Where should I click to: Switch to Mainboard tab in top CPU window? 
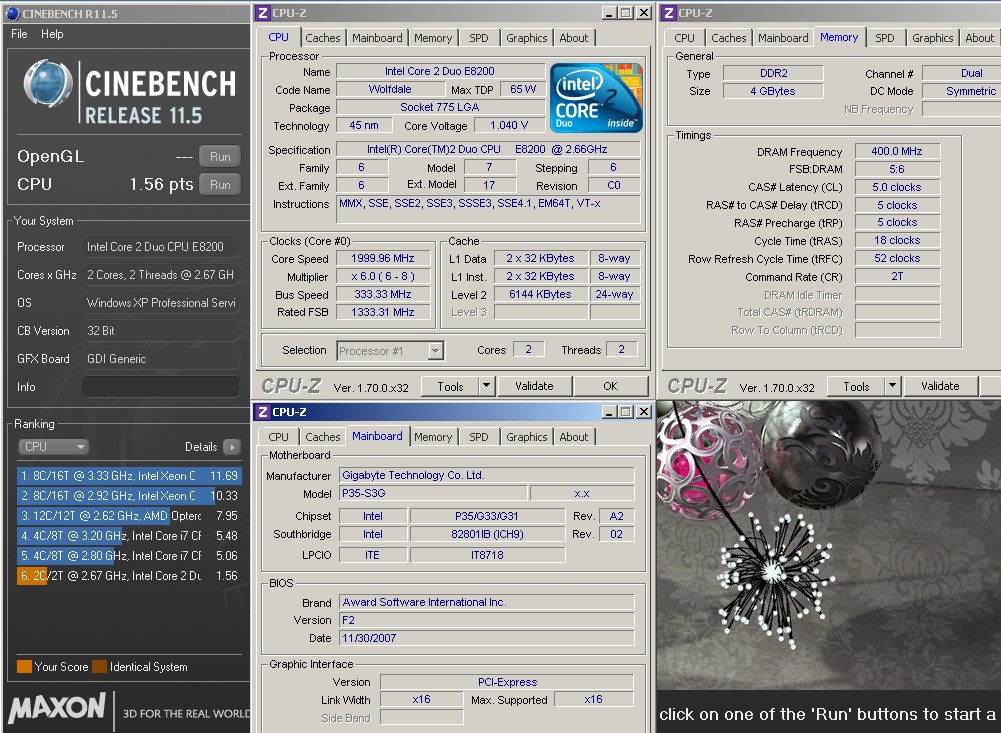pyautogui.click(x=377, y=38)
